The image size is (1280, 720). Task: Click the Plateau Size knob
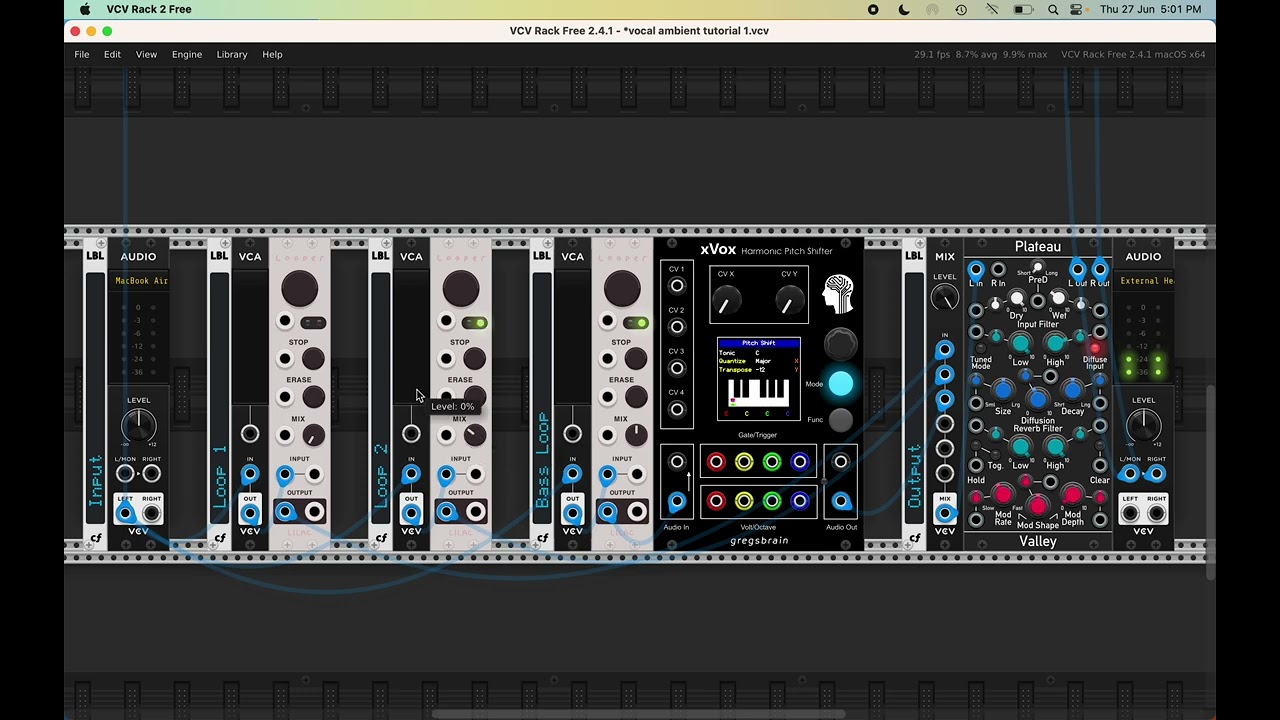[1003, 390]
